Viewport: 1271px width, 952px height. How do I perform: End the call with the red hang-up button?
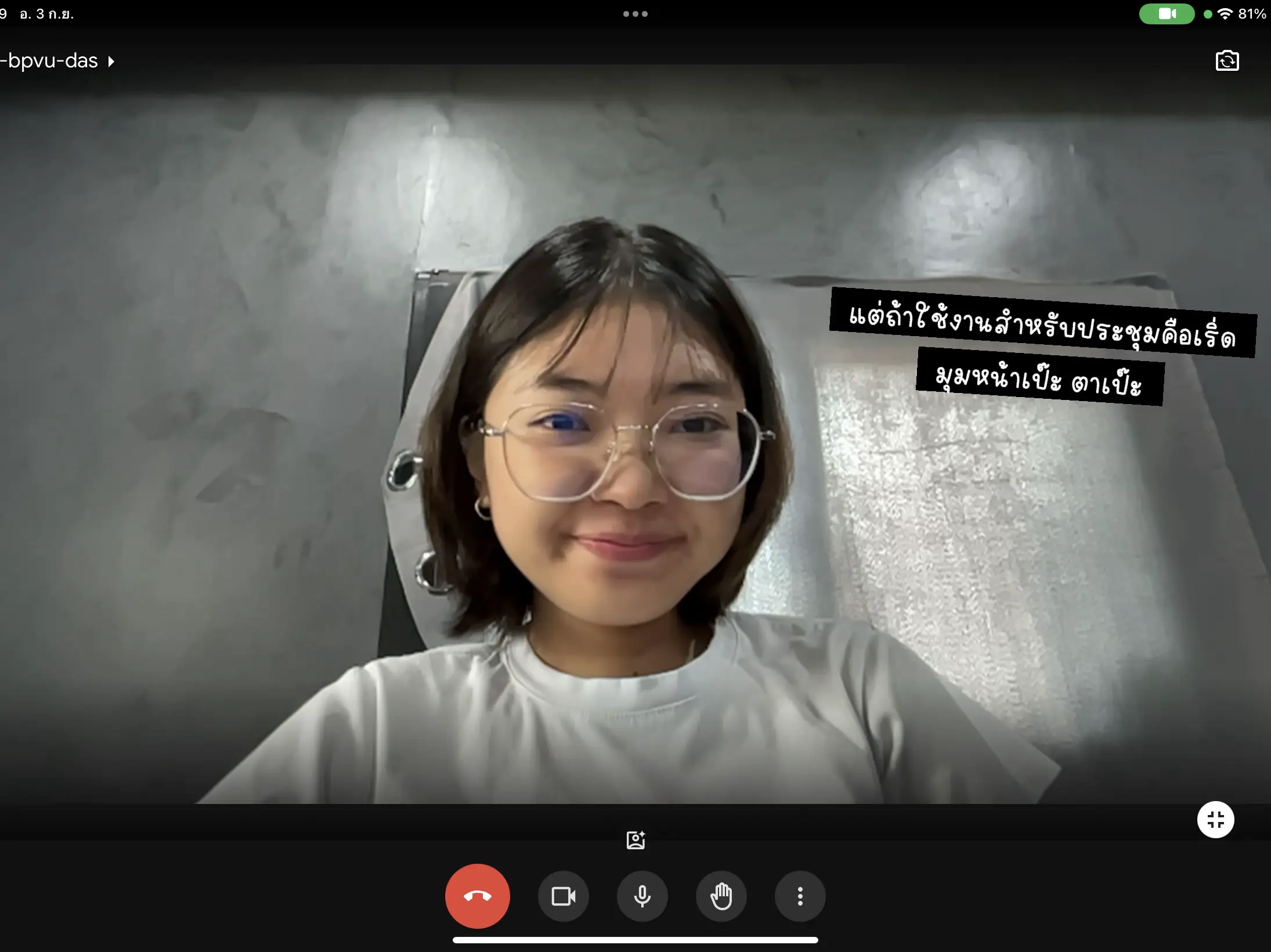click(x=477, y=896)
